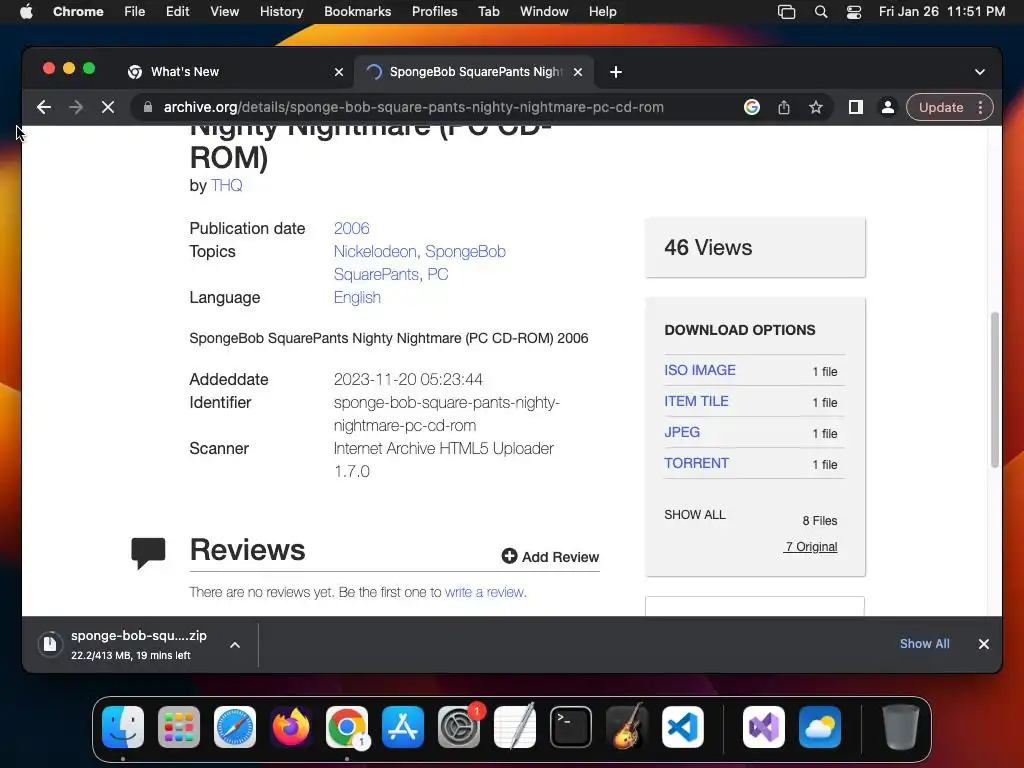Screen dimensions: 1024x768
Task: Open the Bookmarks menu
Action: pos(357,11)
